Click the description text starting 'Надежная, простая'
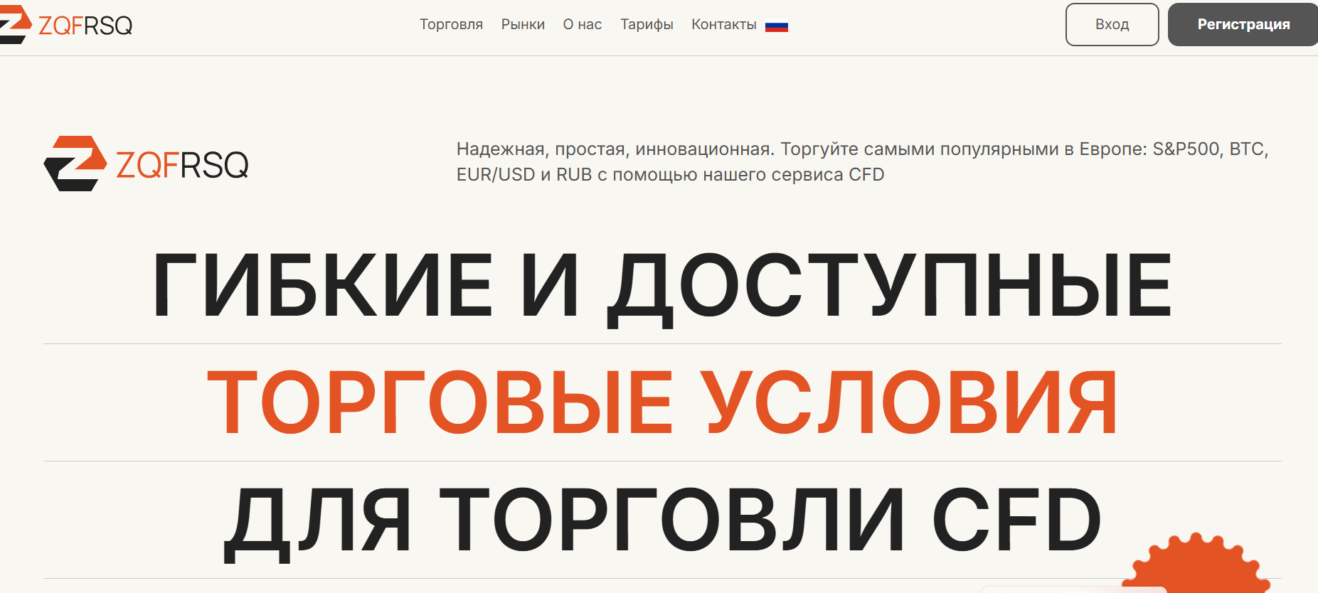 [861, 150]
